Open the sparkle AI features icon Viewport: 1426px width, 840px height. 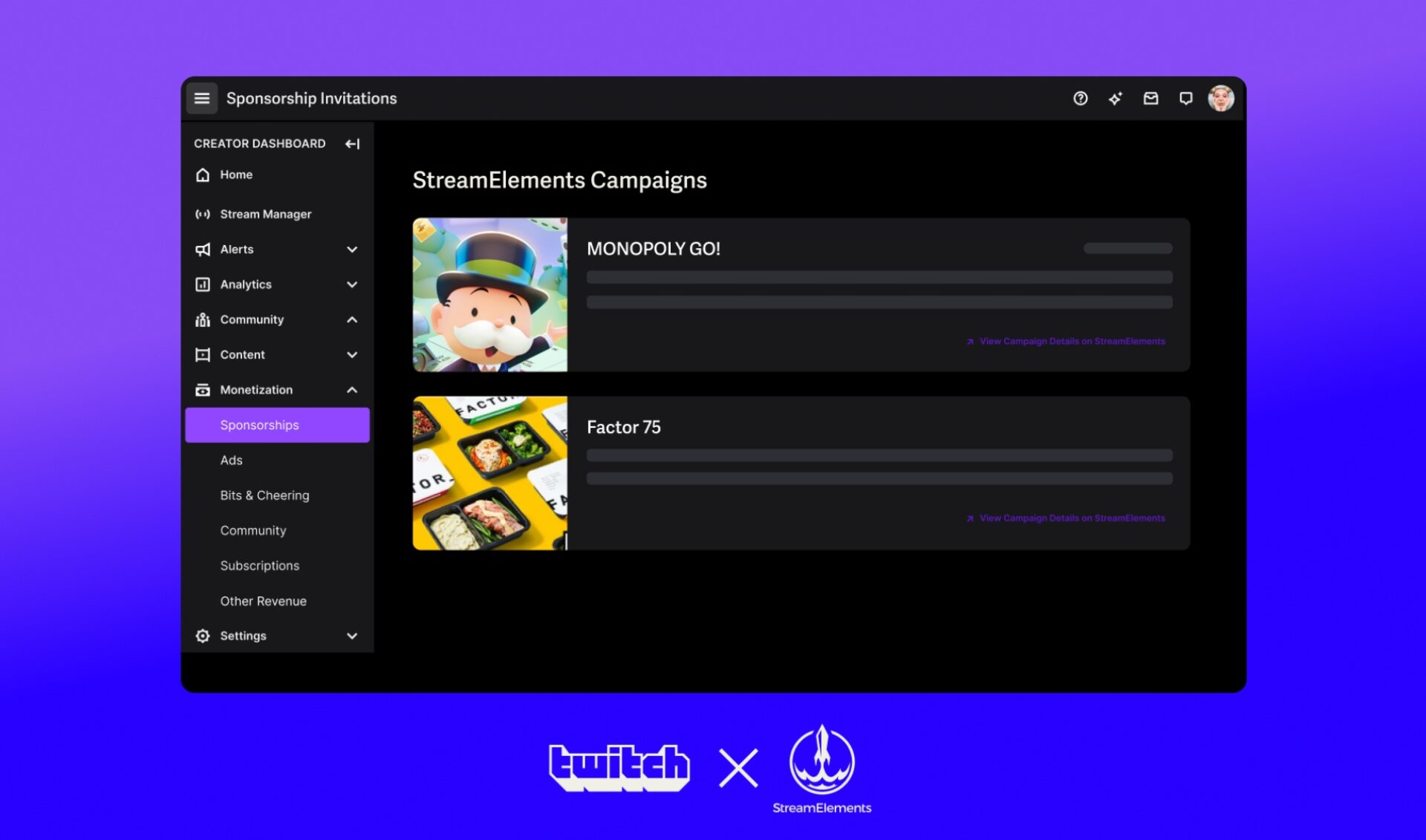coord(1116,98)
